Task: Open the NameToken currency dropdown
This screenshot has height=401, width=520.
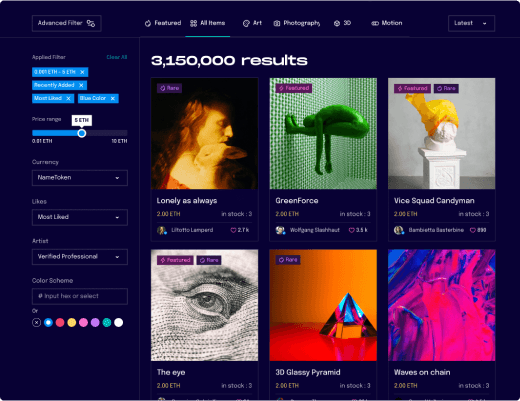Action: click(80, 178)
